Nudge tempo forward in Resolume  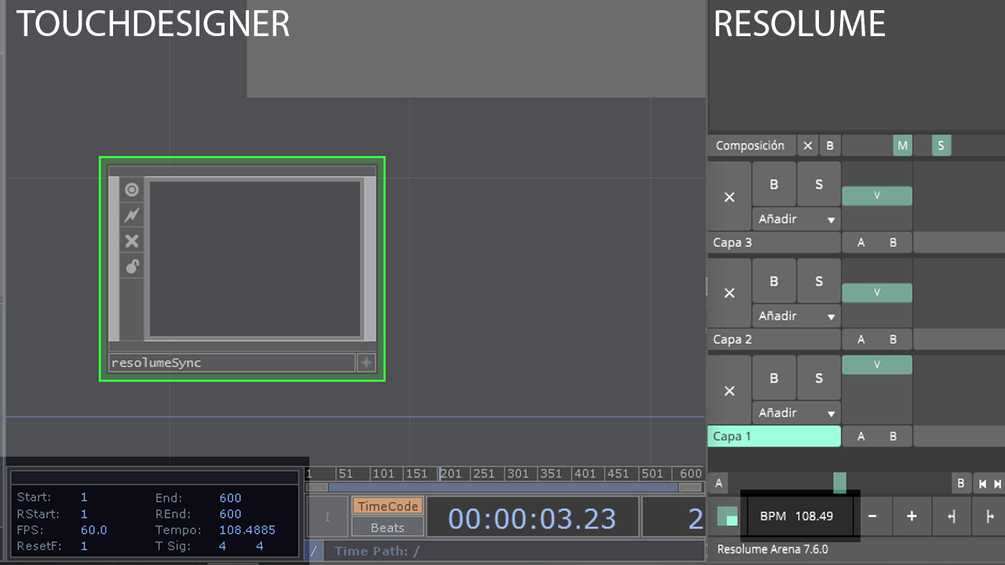point(989,516)
